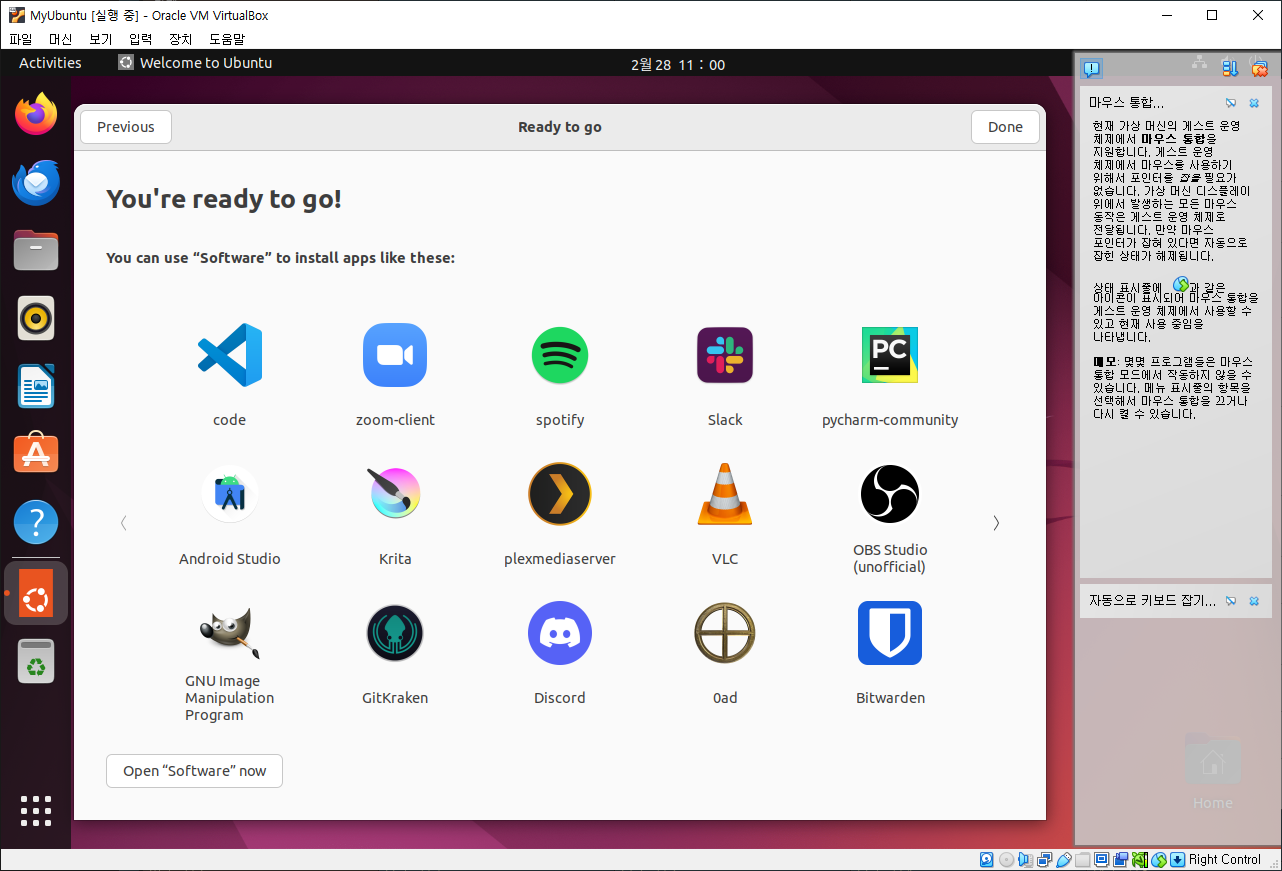Open the Spotify app icon

click(560, 355)
